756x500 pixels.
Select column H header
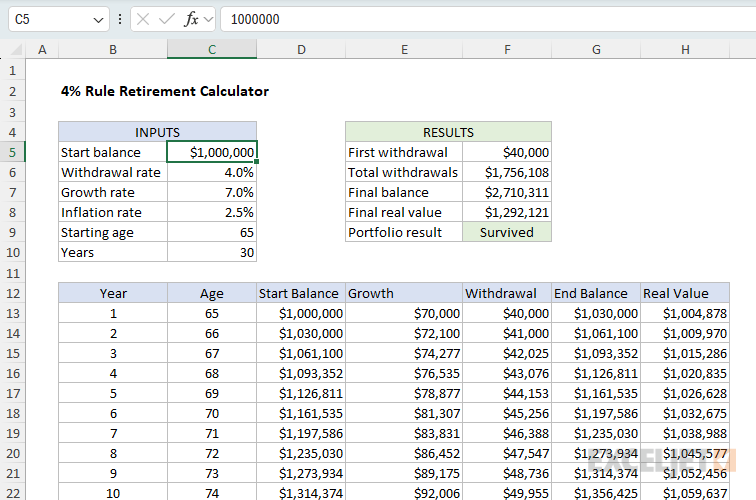click(x=685, y=50)
